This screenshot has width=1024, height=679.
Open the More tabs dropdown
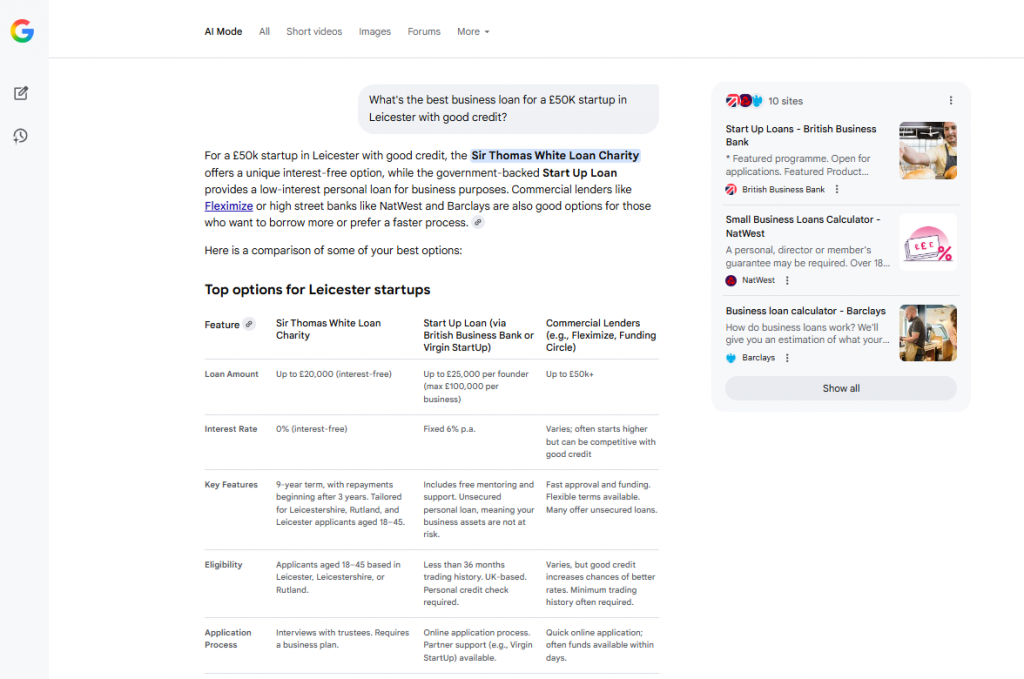click(472, 31)
